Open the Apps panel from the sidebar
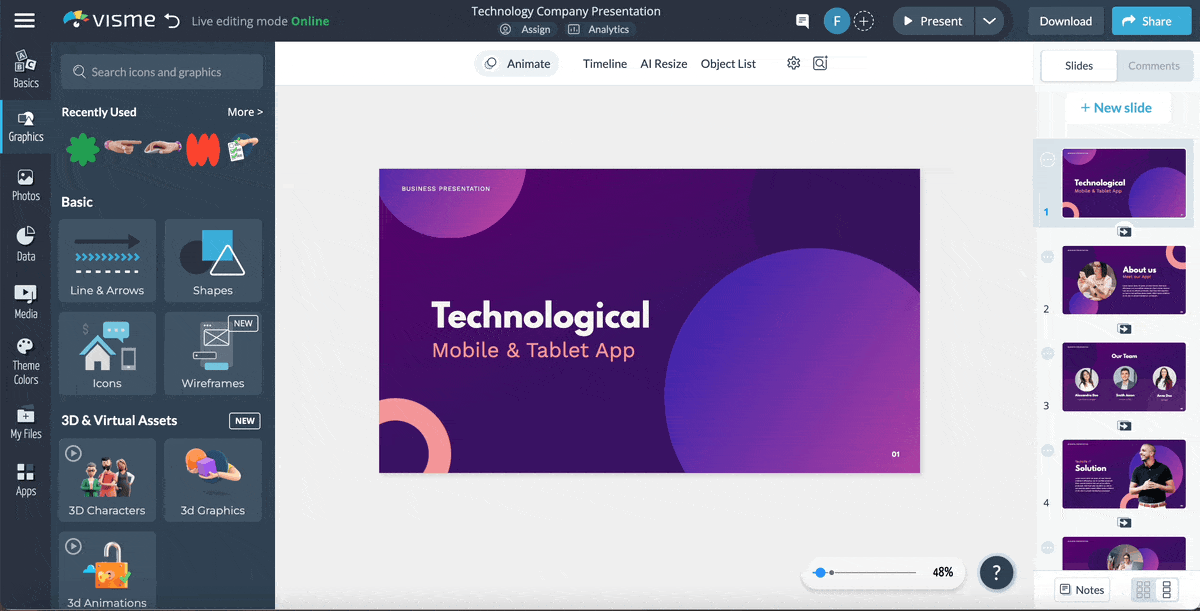Image resolution: width=1200 pixels, height=611 pixels. [25, 477]
